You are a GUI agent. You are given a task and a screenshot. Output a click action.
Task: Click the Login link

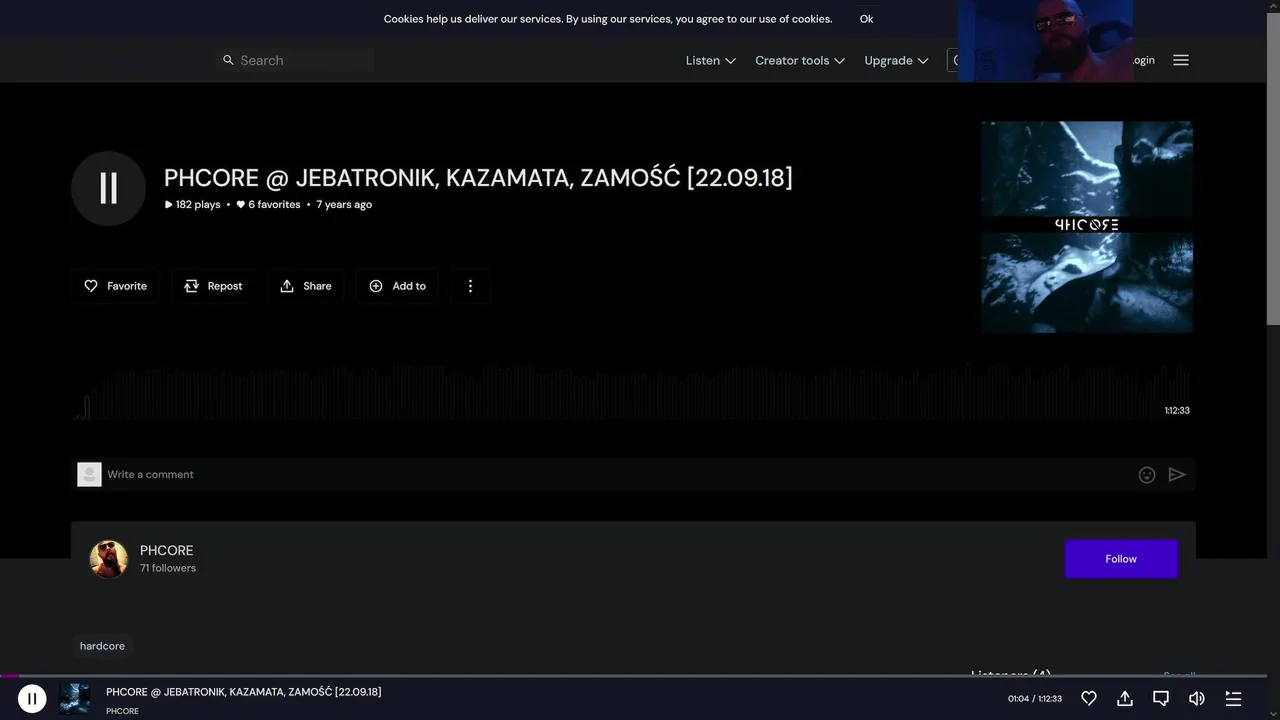[x=1143, y=60]
